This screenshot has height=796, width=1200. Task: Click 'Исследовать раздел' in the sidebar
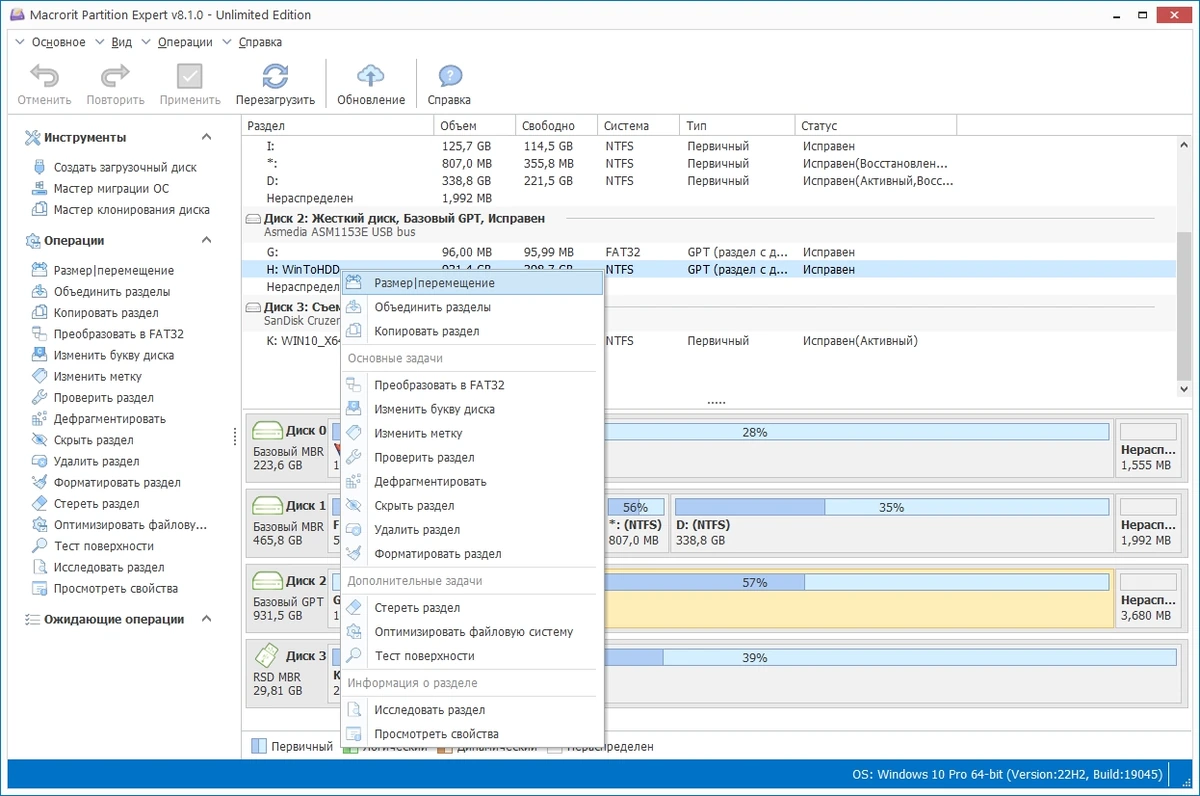[x=109, y=568]
